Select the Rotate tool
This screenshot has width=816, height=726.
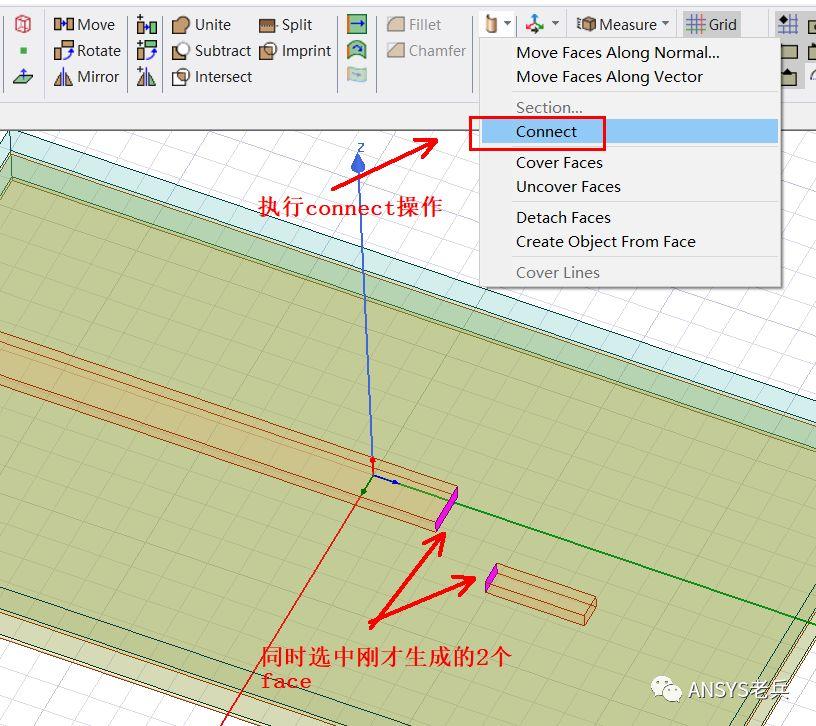[87, 50]
